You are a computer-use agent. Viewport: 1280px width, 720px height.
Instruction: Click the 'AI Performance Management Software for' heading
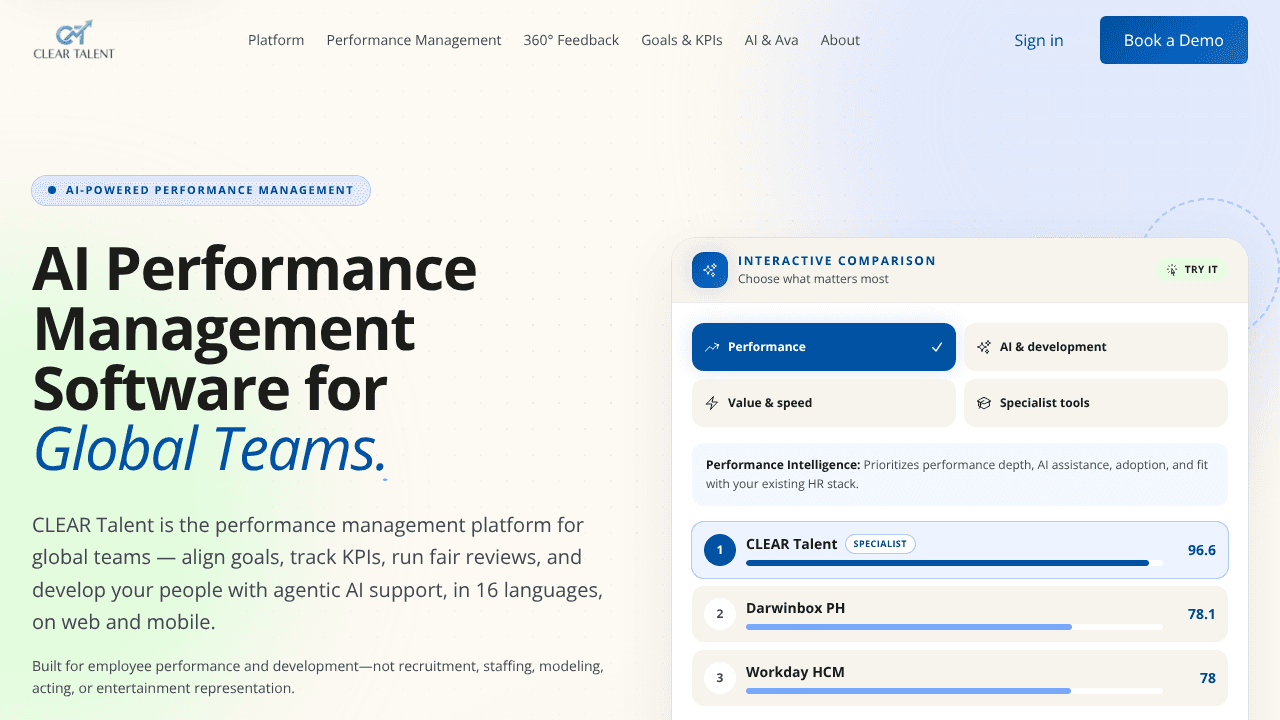[x=255, y=328]
